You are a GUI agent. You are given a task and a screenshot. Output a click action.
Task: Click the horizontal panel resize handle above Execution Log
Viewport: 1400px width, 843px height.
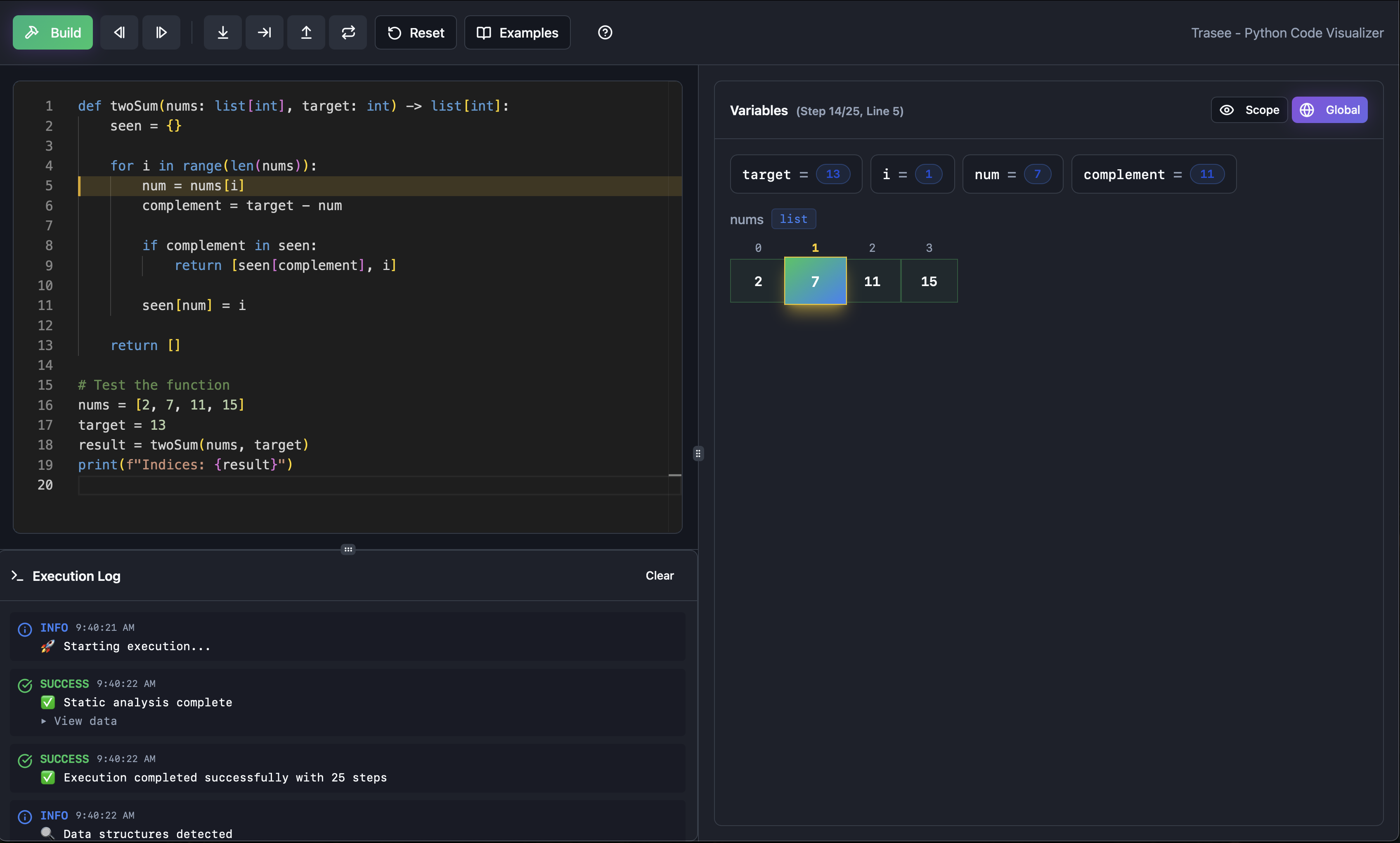(348, 549)
